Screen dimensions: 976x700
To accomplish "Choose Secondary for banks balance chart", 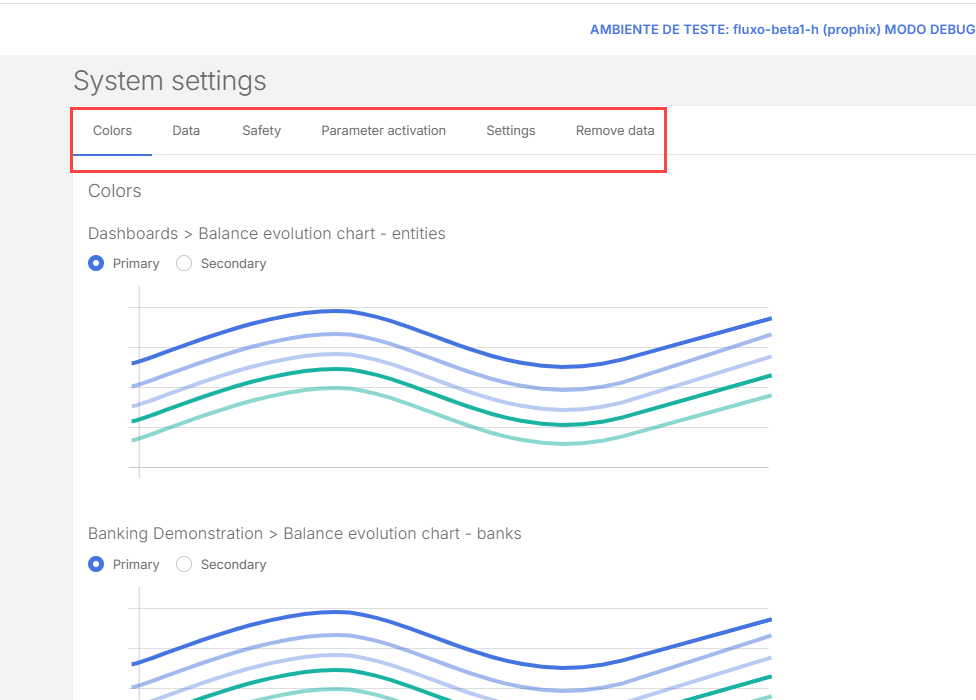I will click(184, 565).
